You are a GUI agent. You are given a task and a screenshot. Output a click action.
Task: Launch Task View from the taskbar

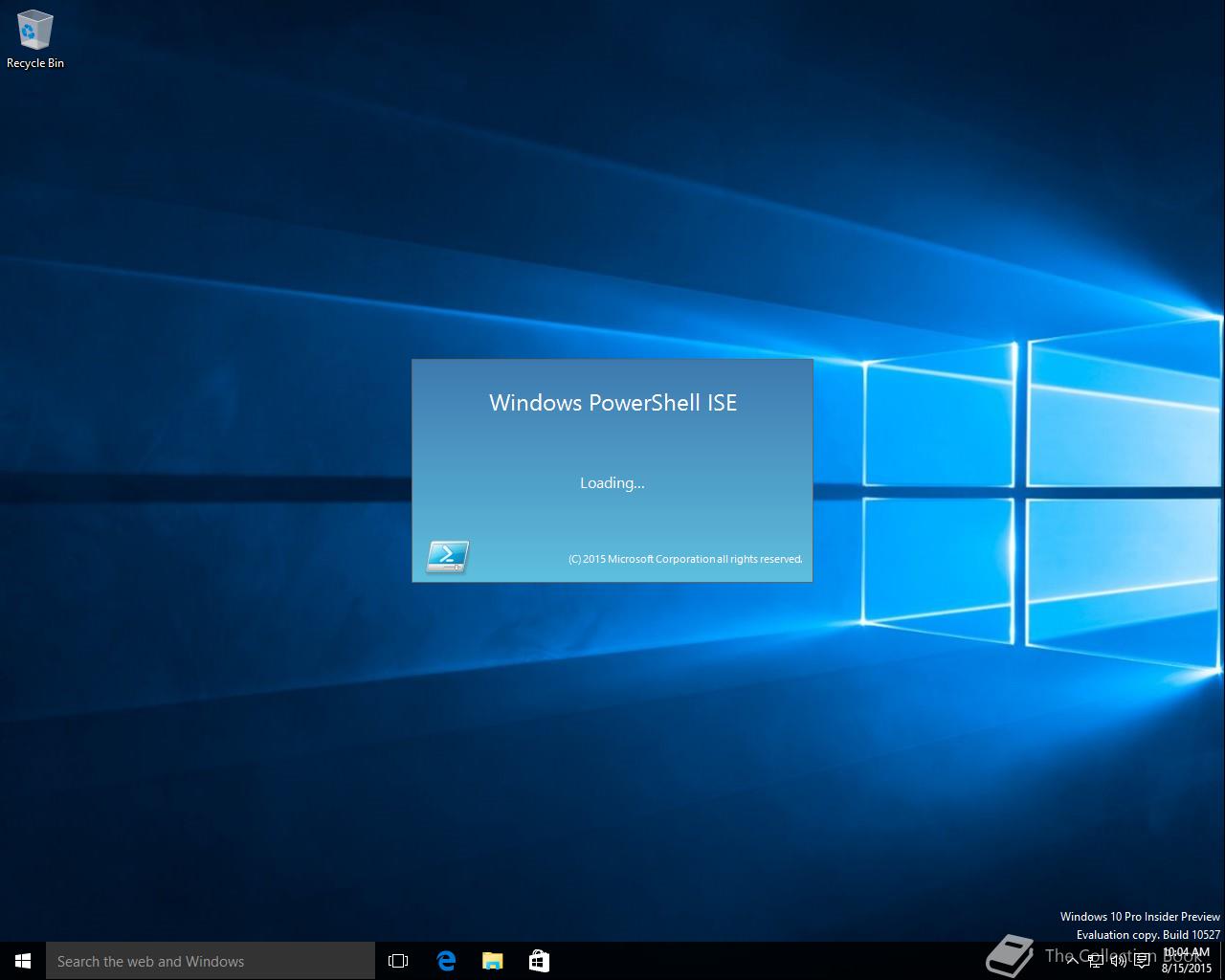(398, 961)
